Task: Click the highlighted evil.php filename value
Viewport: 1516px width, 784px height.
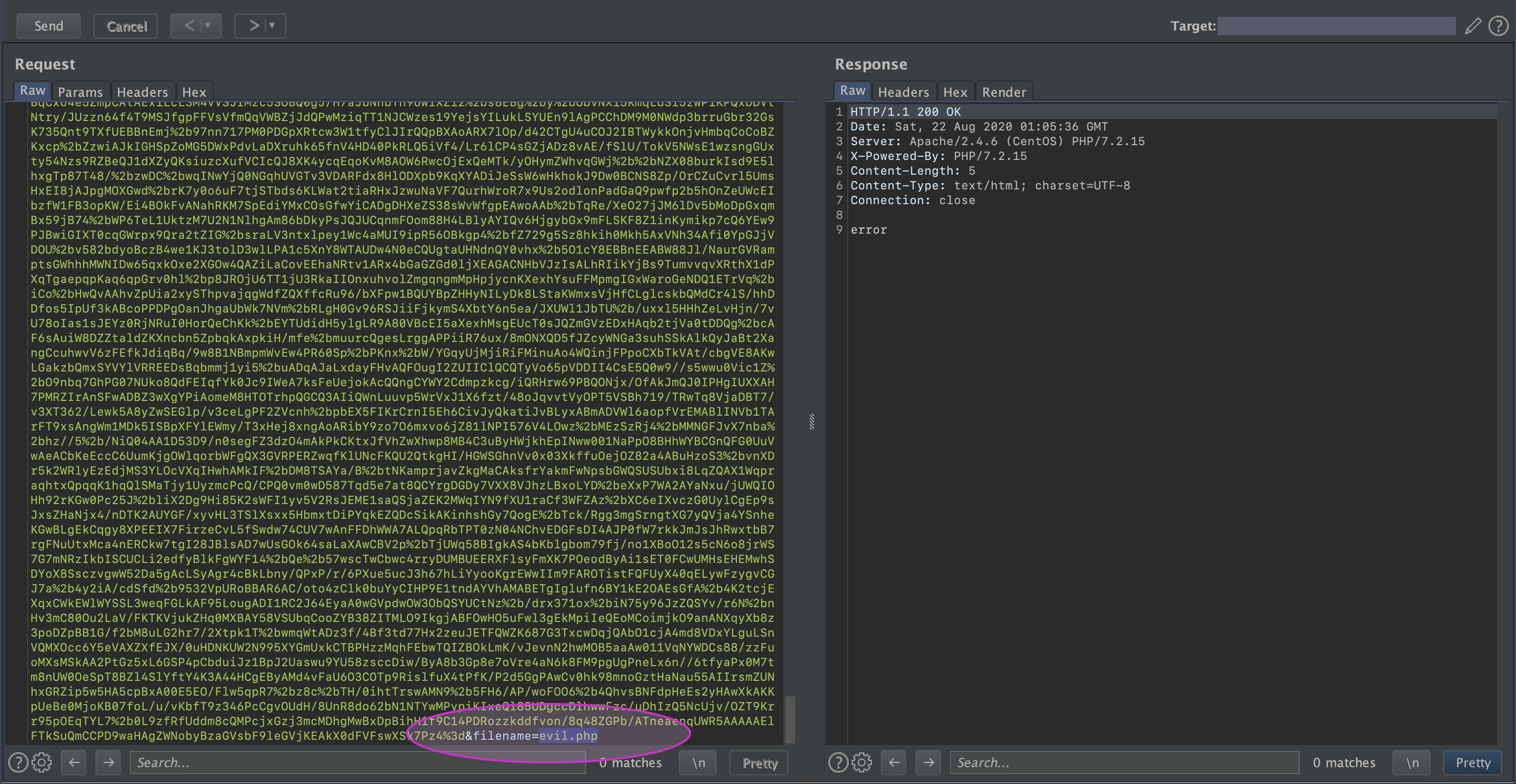Action: pyautogui.click(x=568, y=735)
